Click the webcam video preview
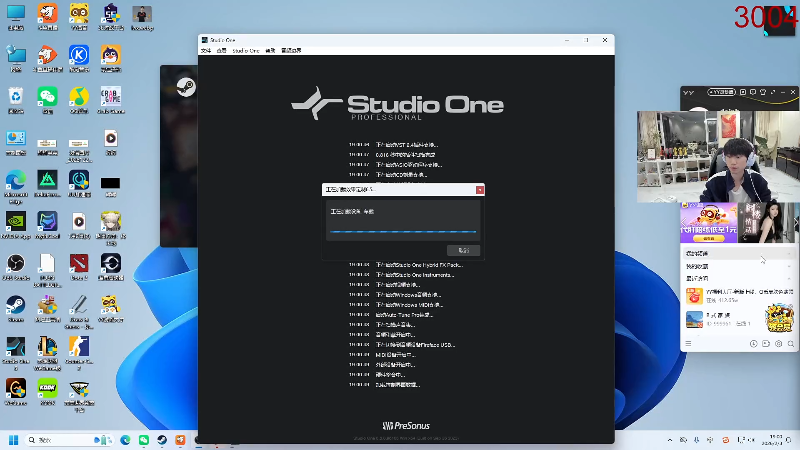The image size is (800, 450). 718,157
